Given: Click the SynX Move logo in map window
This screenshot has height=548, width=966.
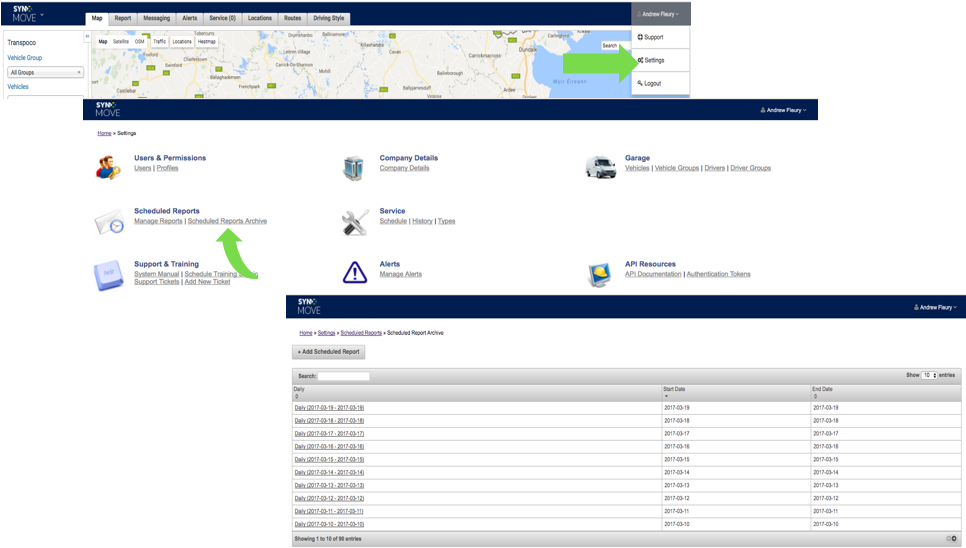Looking at the screenshot, I should pos(25,14).
